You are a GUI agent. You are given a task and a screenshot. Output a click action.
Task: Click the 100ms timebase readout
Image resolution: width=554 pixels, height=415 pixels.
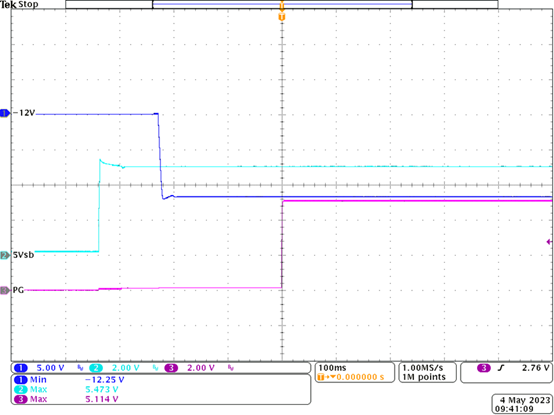pos(329,368)
